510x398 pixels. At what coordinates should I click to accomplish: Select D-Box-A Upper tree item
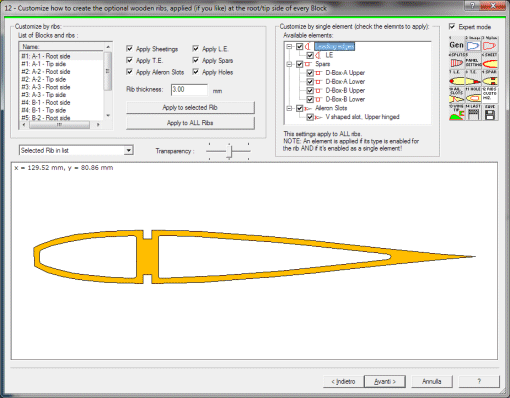tap(345, 73)
